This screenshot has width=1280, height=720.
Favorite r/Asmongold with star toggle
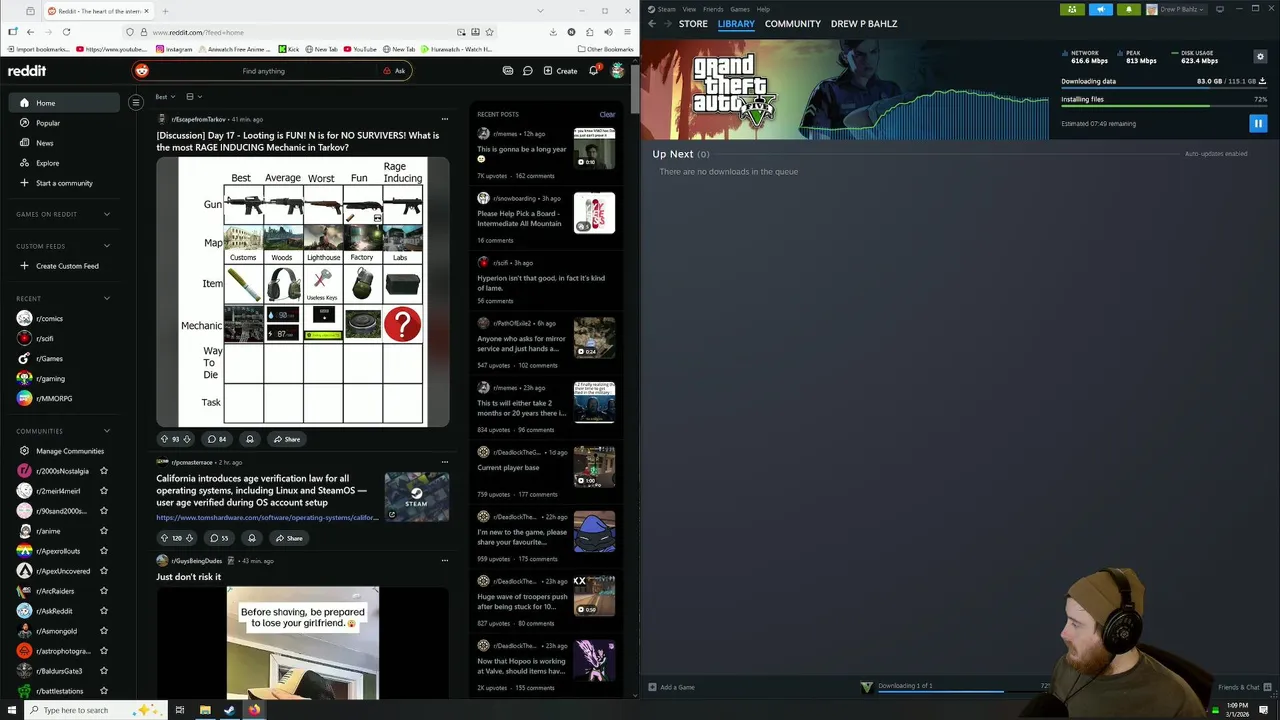104,631
